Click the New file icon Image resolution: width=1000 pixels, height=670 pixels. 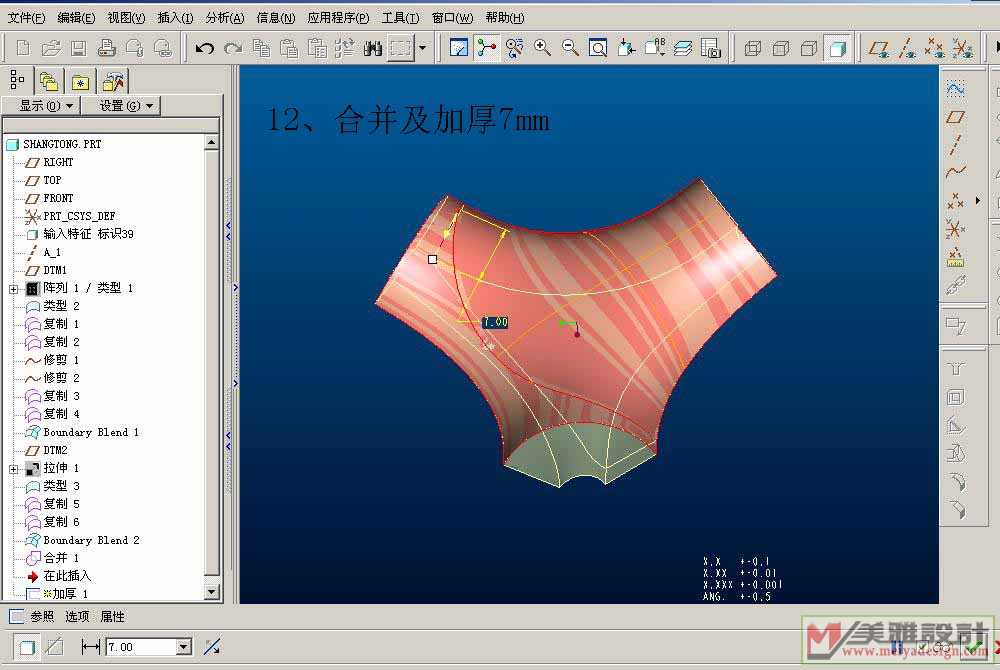tap(23, 48)
